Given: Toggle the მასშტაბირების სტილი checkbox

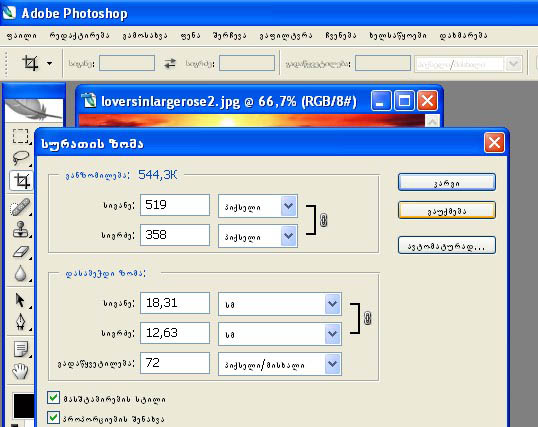Looking at the screenshot, I should [53, 397].
